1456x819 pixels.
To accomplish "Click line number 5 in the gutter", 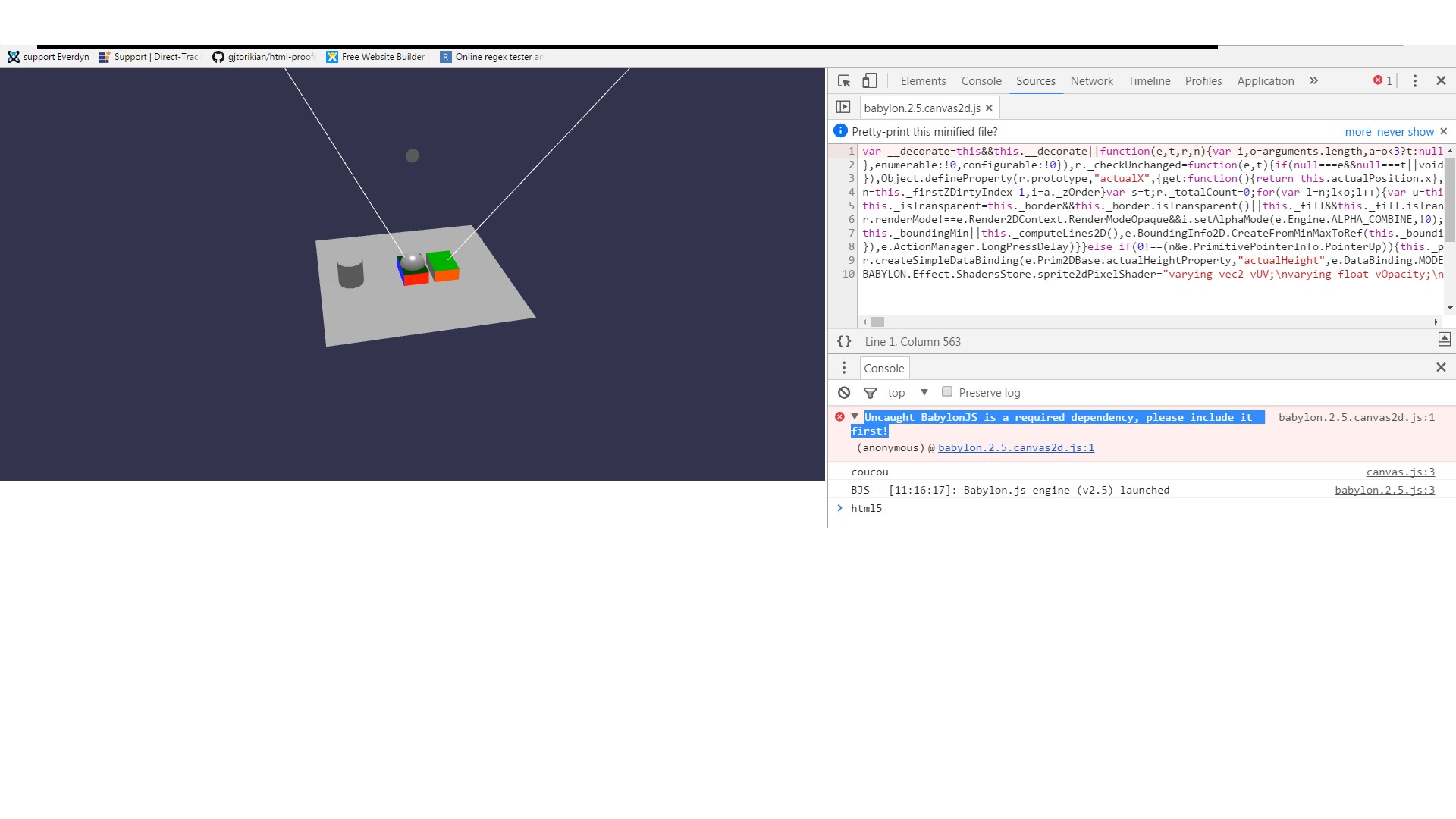I will click(851, 206).
